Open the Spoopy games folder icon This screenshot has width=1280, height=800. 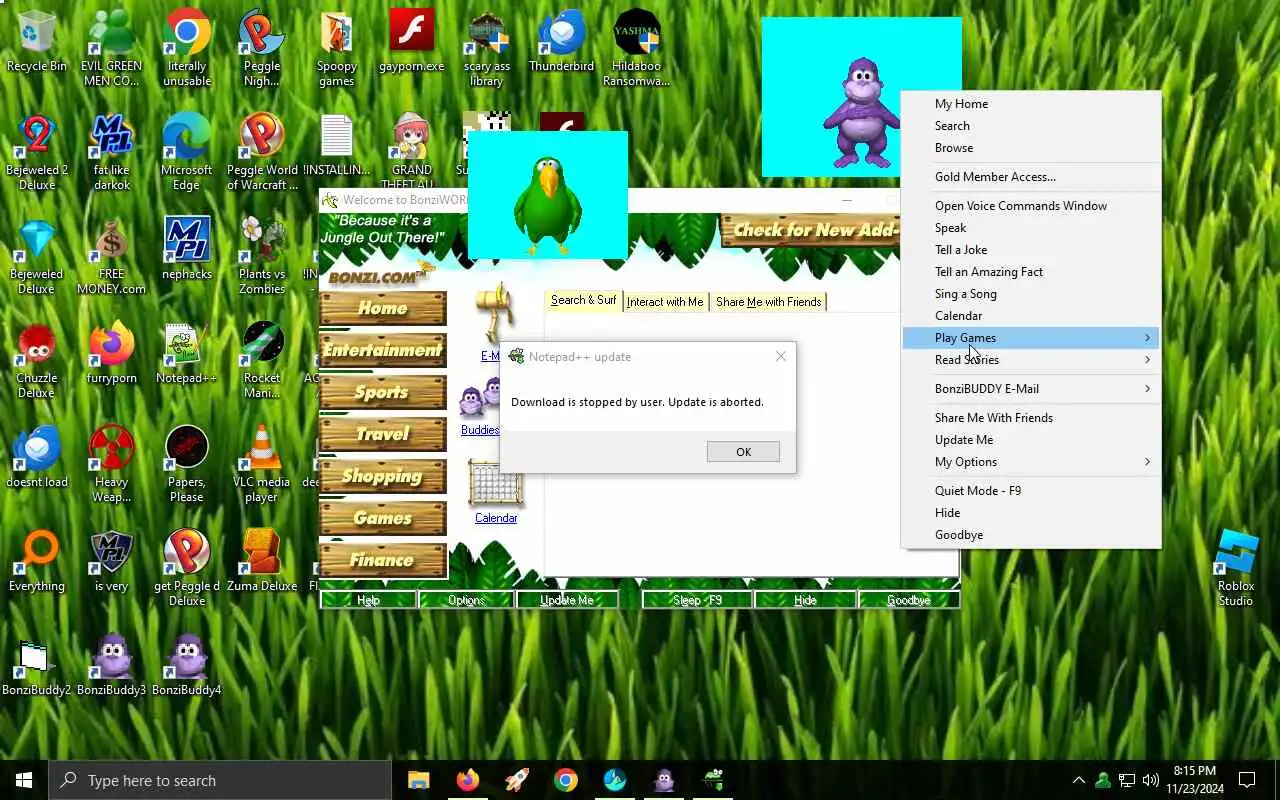coord(337,48)
